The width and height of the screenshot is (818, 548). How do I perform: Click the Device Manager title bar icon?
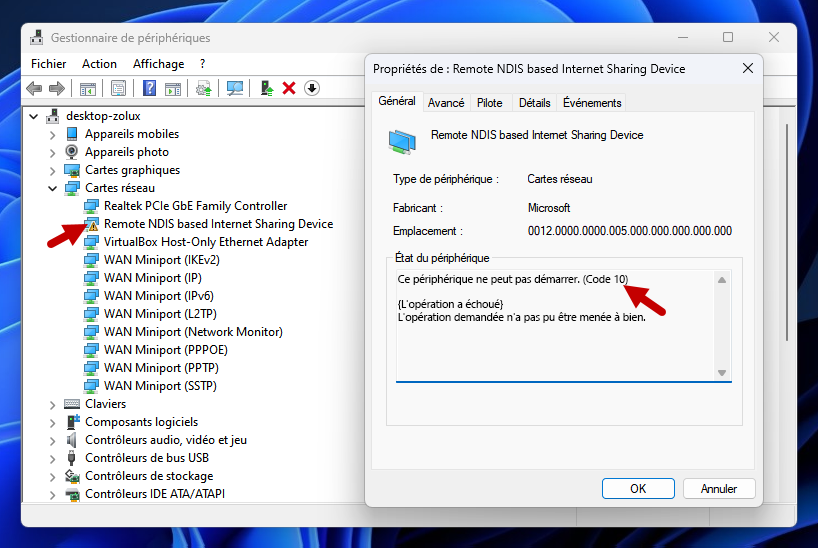37,38
